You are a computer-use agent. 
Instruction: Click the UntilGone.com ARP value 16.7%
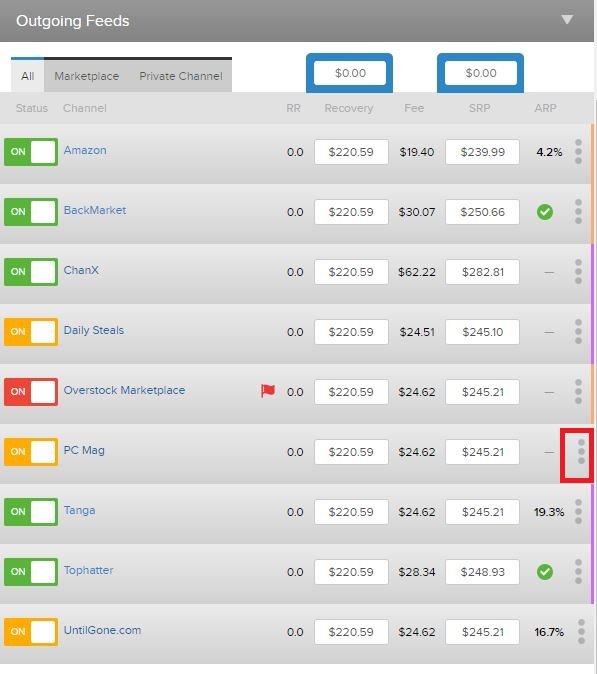(549, 632)
